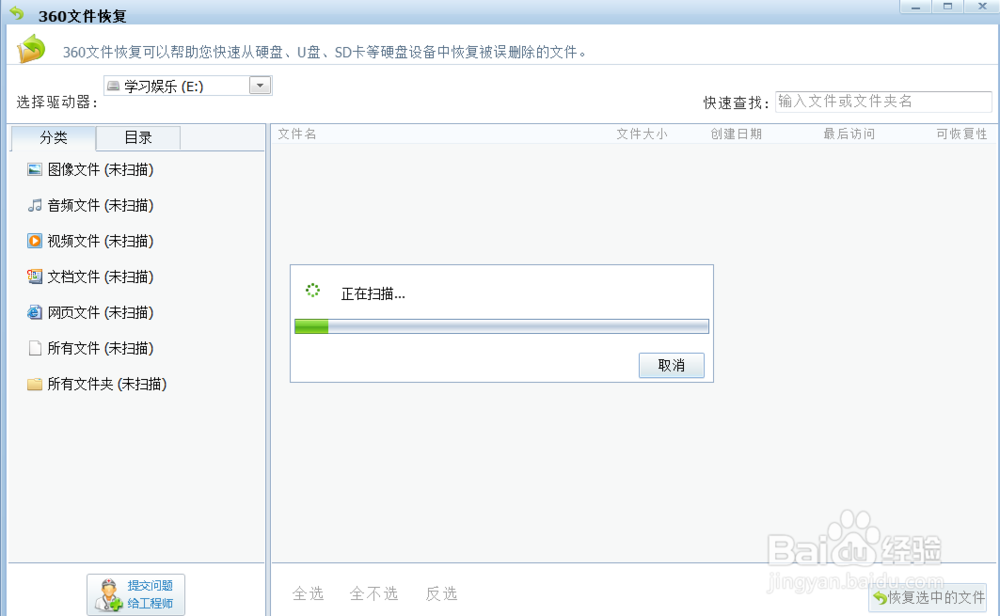
Task: Click 反选 to invert the selection
Action: (440, 593)
